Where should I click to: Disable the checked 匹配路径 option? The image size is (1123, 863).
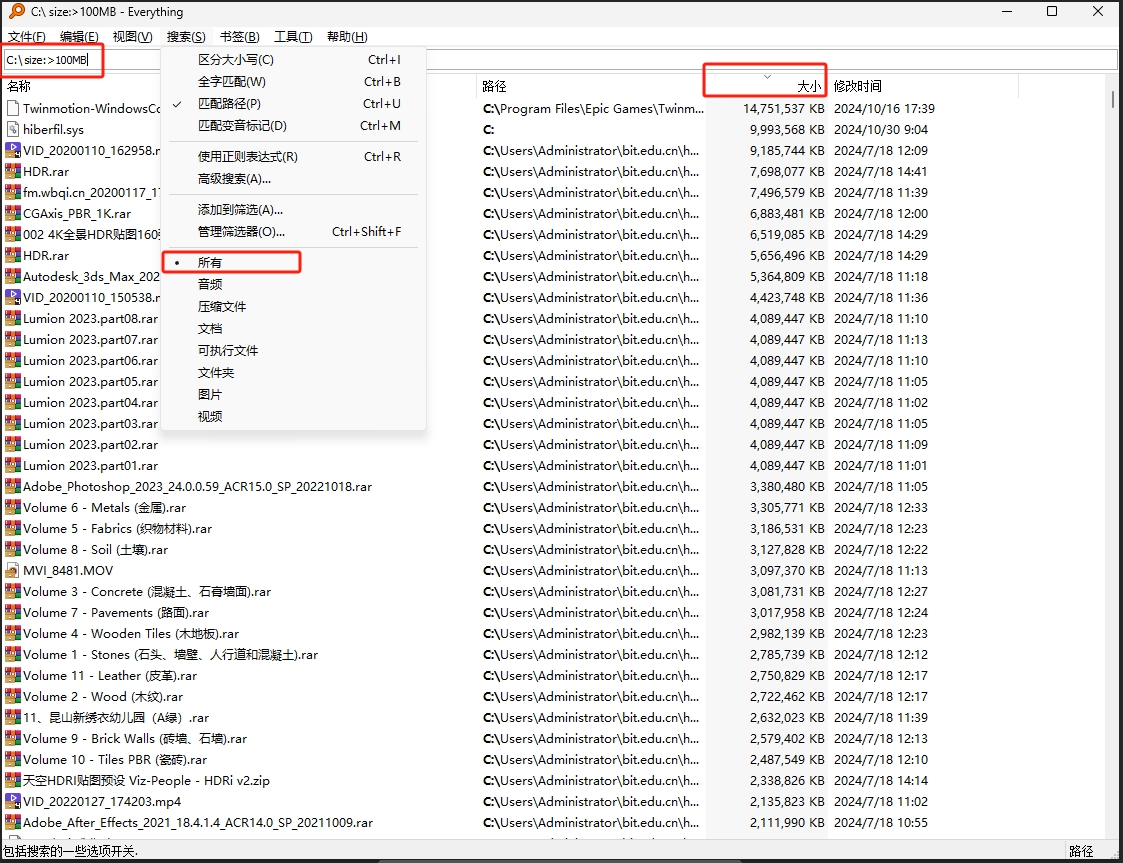(x=294, y=104)
